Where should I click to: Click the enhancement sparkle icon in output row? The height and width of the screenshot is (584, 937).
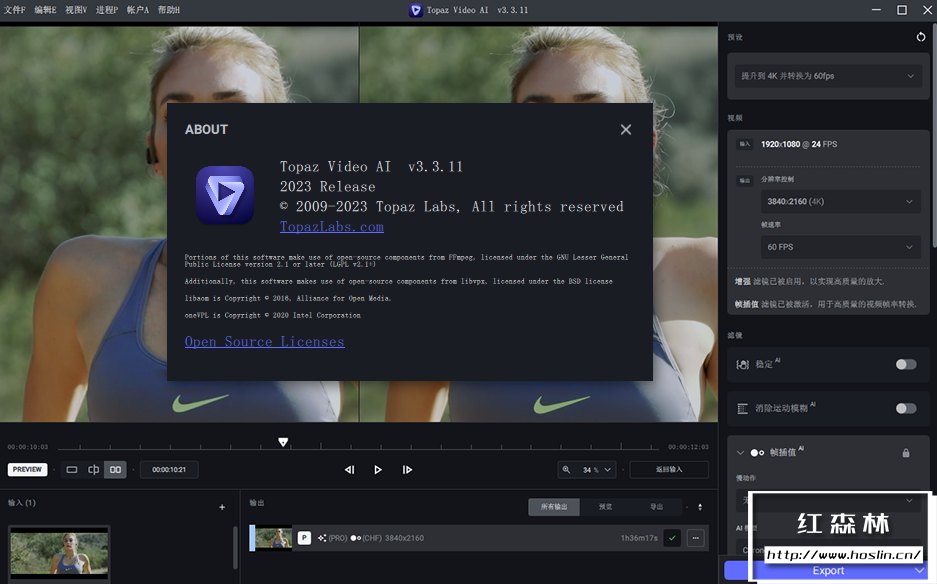click(322, 538)
